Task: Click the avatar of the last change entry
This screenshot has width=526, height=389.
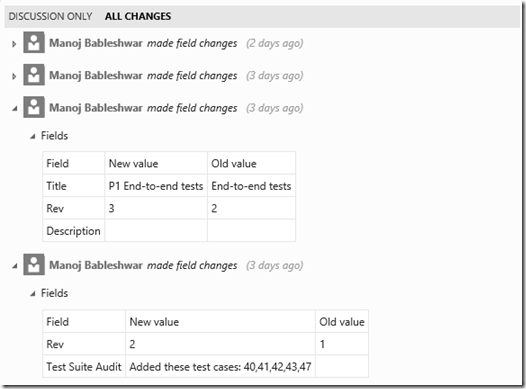Action: pos(34,265)
